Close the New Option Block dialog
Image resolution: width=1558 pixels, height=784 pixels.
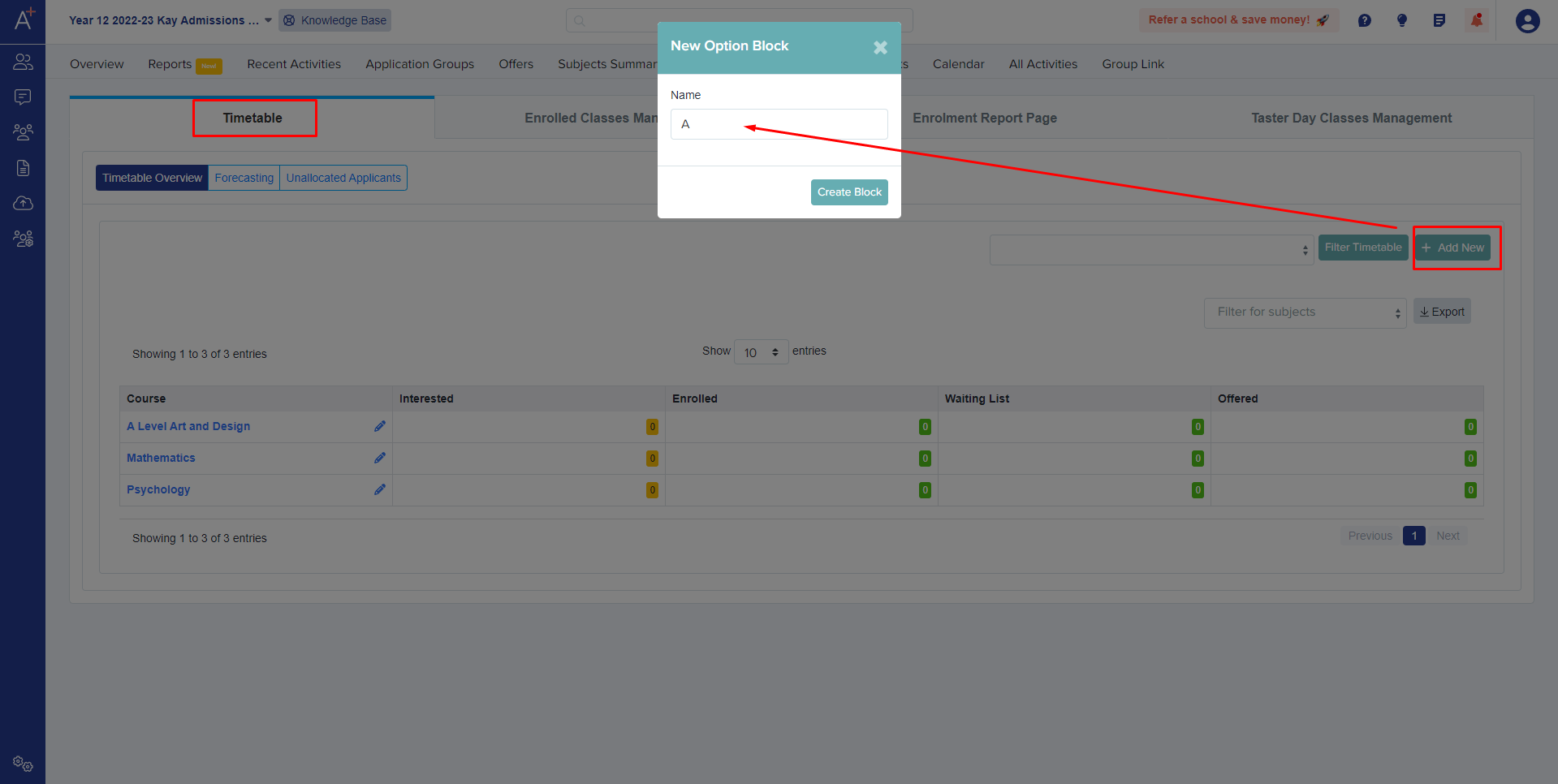tap(880, 48)
